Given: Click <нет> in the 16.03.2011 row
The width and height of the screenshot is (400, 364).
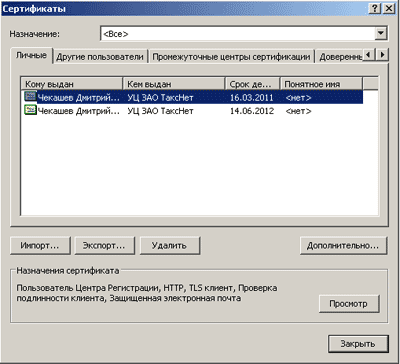Looking at the screenshot, I should pyautogui.click(x=299, y=98).
